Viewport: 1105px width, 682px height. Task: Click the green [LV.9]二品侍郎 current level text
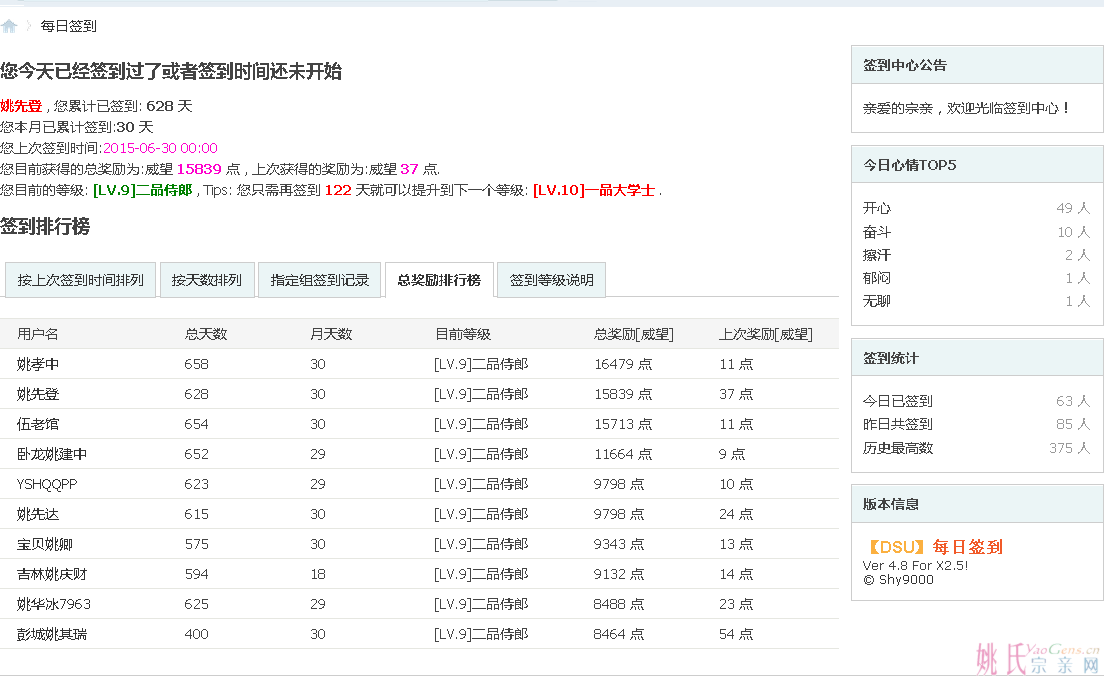click(142, 190)
